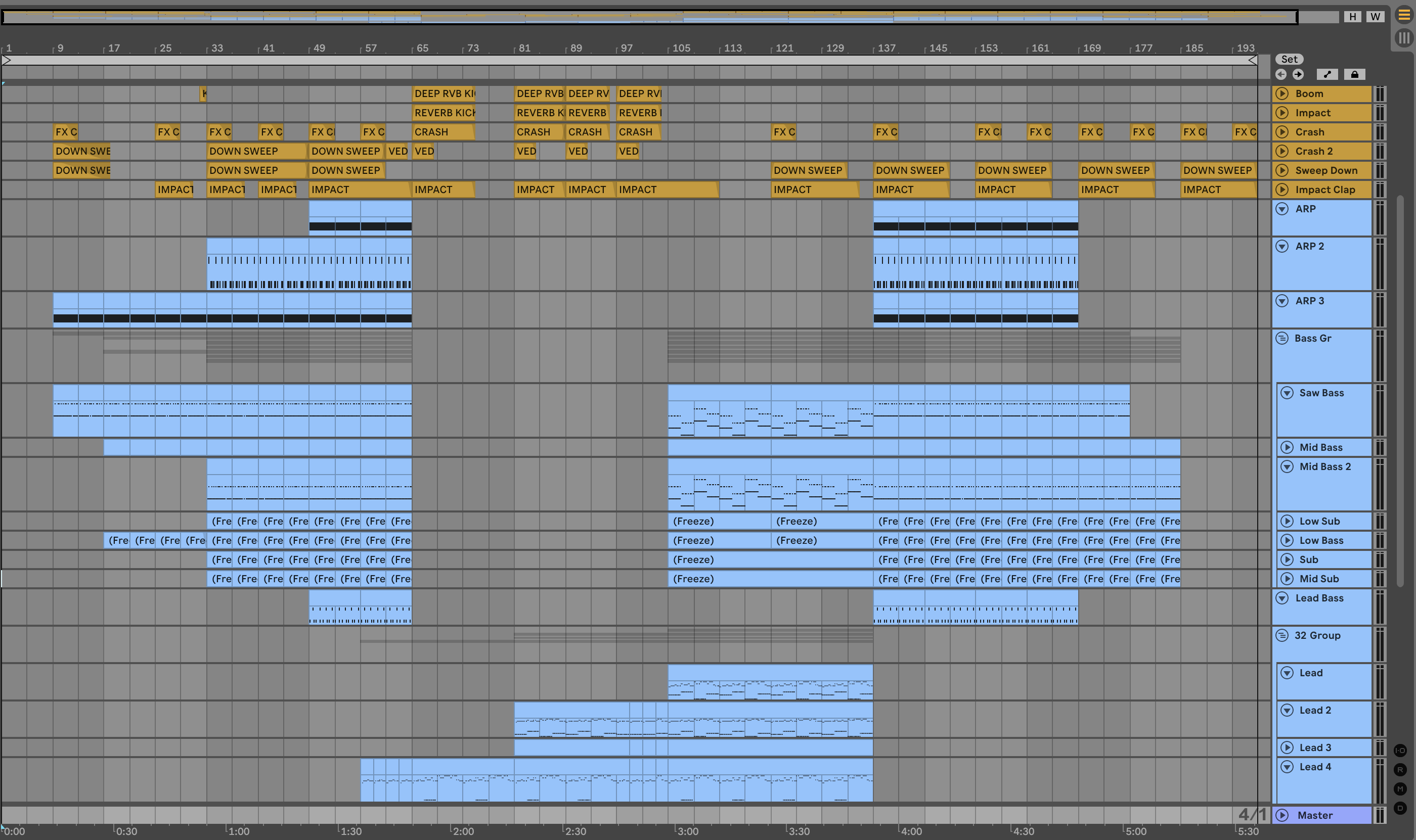Click the H optimize height button
Viewport: 1416px width, 840px height.
(x=1353, y=16)
